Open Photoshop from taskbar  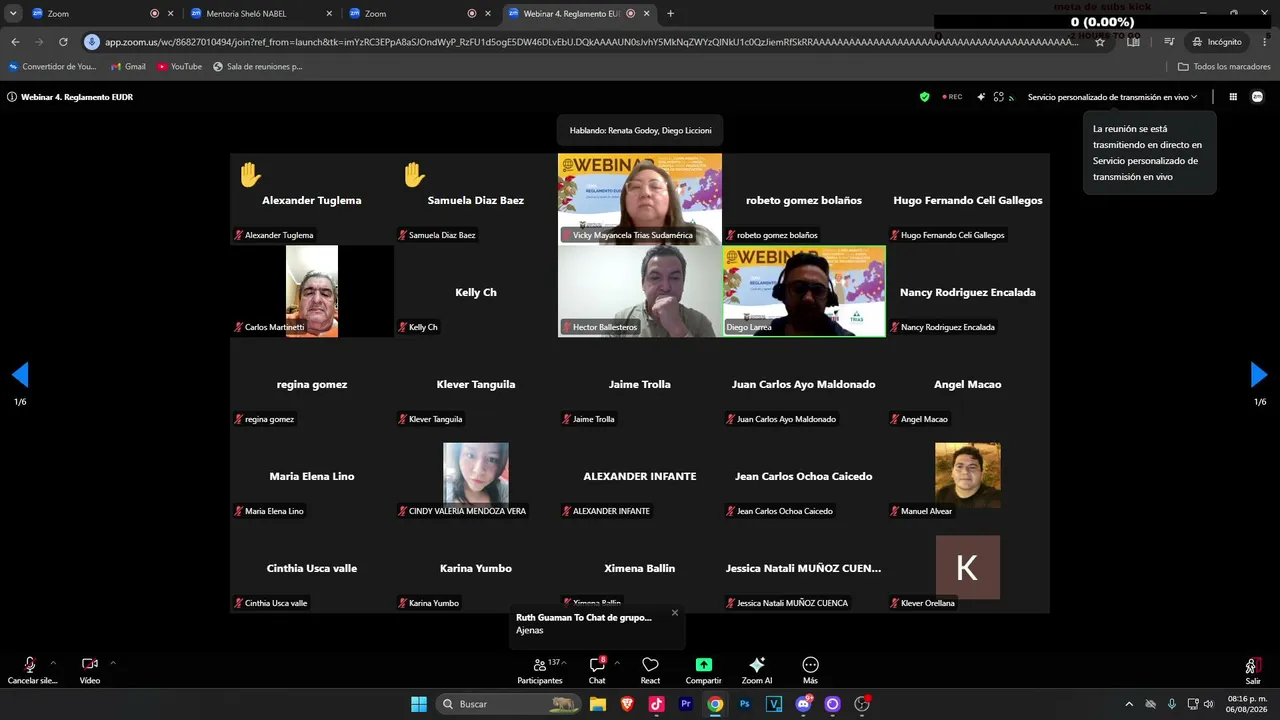pyautogui.click(x=745, y=704)
